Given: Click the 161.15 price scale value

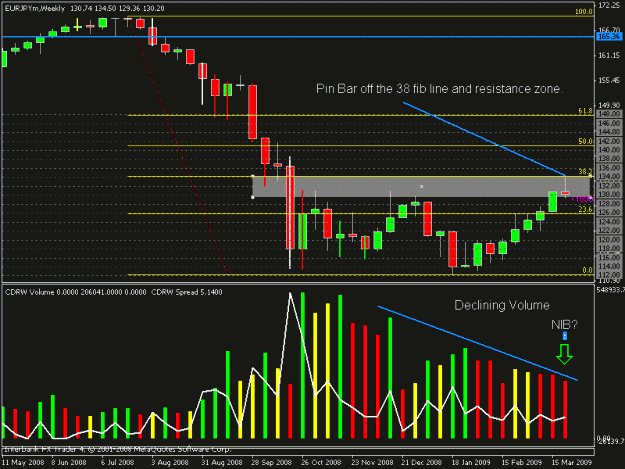Looking at the screenshot, I should [609, 55].
